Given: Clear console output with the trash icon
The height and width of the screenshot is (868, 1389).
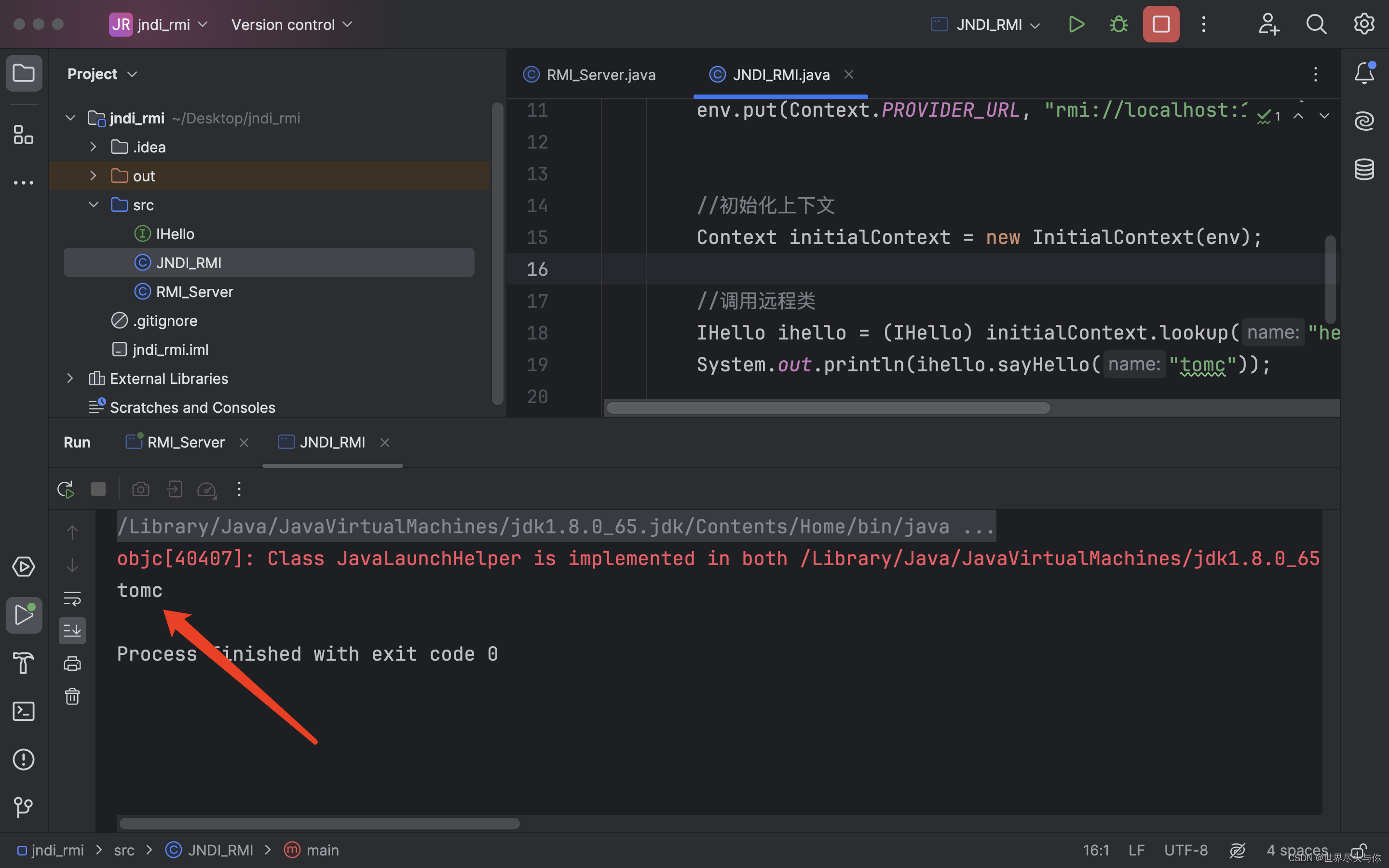Looking at the screenshot, I should click(72, 696).
